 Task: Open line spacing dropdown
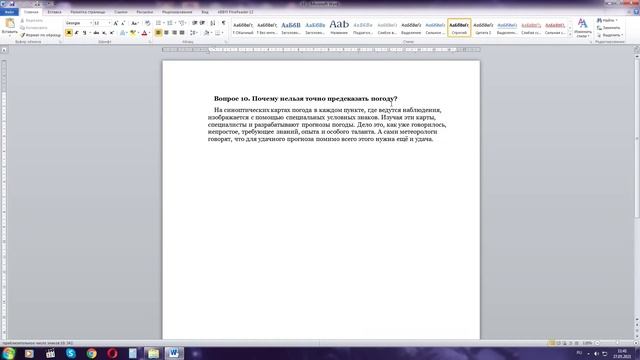[x=193, y=33]
